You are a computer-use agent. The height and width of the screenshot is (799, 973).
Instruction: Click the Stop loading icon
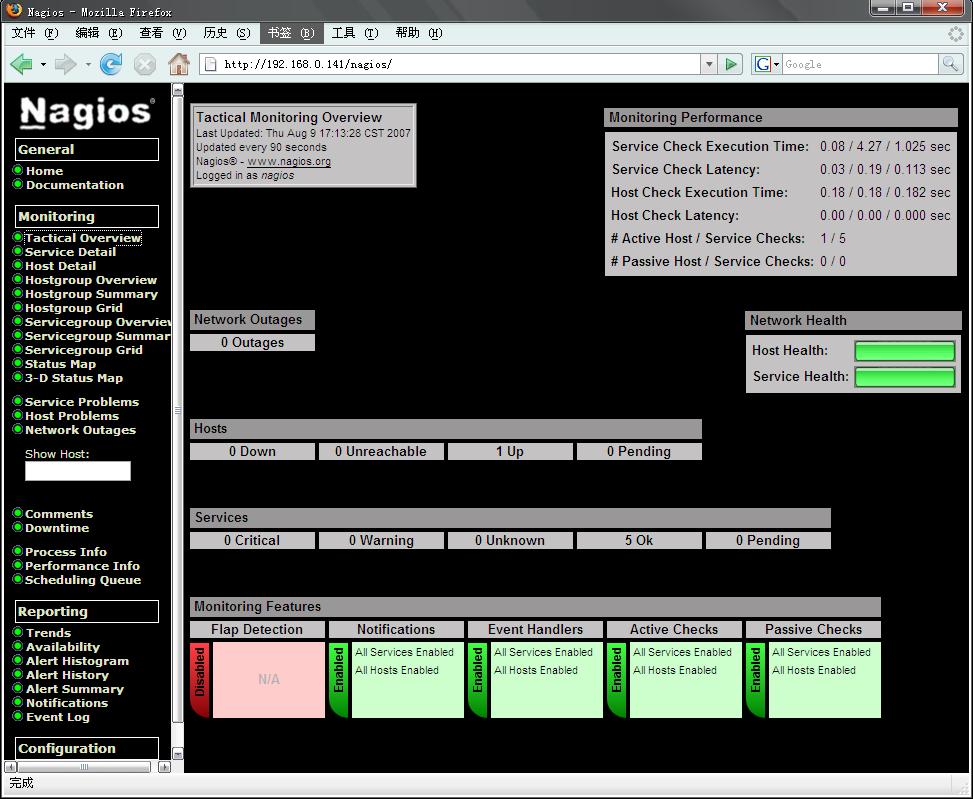(145, 64)
